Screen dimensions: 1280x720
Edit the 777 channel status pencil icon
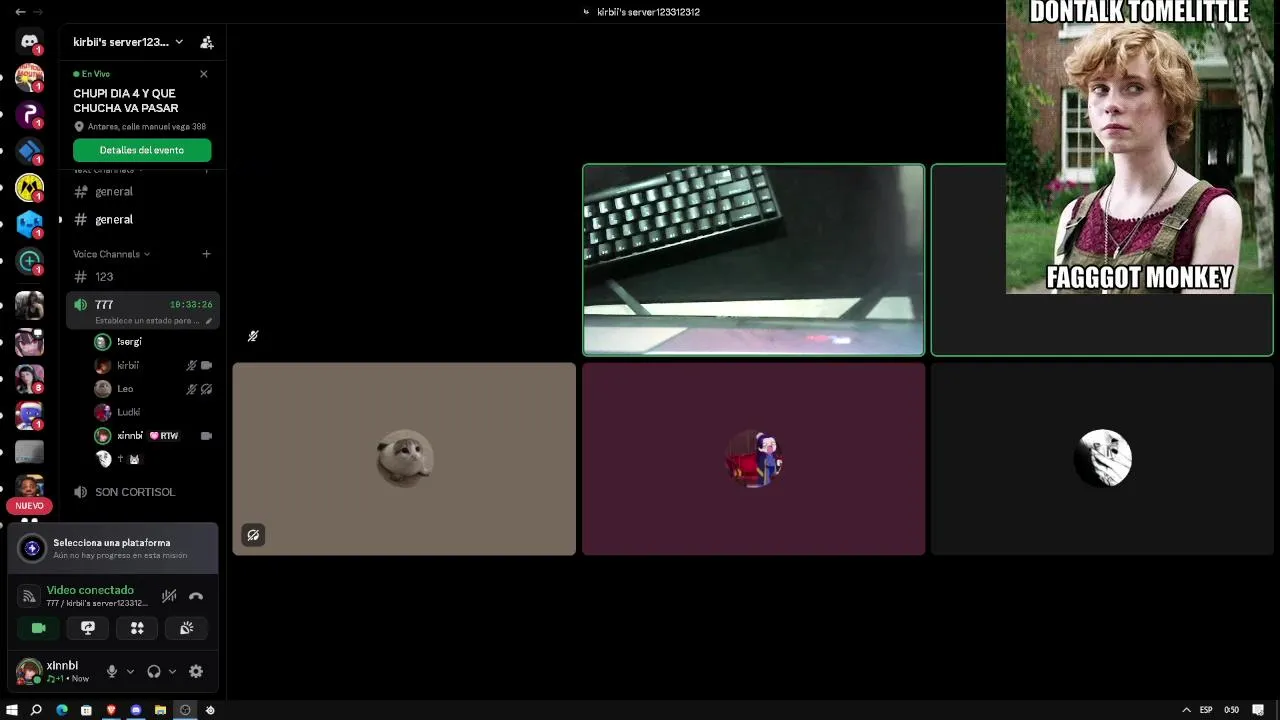click(x=209, y=321)
